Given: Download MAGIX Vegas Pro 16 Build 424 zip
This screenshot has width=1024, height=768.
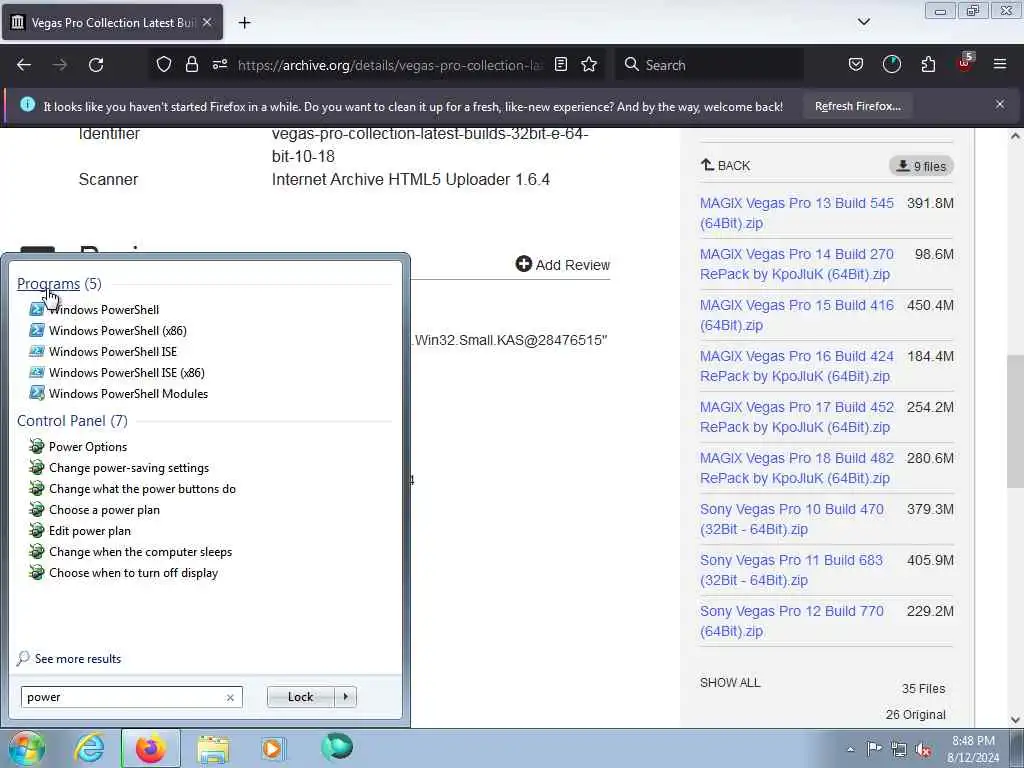Looking at the screenshot, I should click(797, 366).
